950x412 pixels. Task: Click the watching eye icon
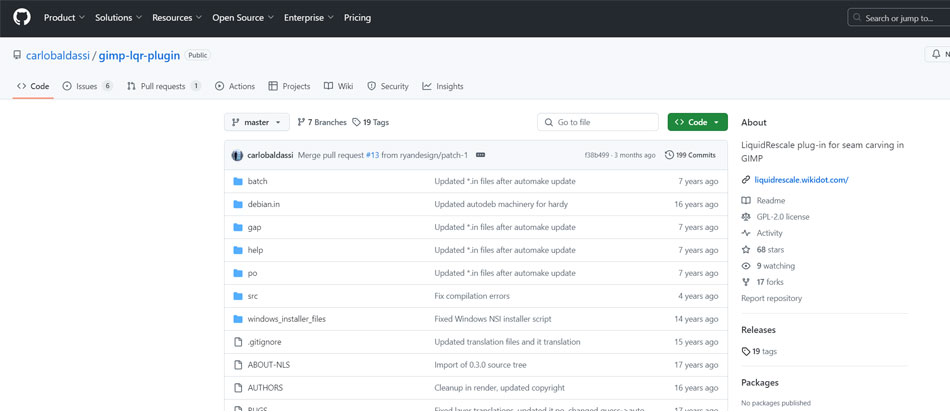pos(746,266)
